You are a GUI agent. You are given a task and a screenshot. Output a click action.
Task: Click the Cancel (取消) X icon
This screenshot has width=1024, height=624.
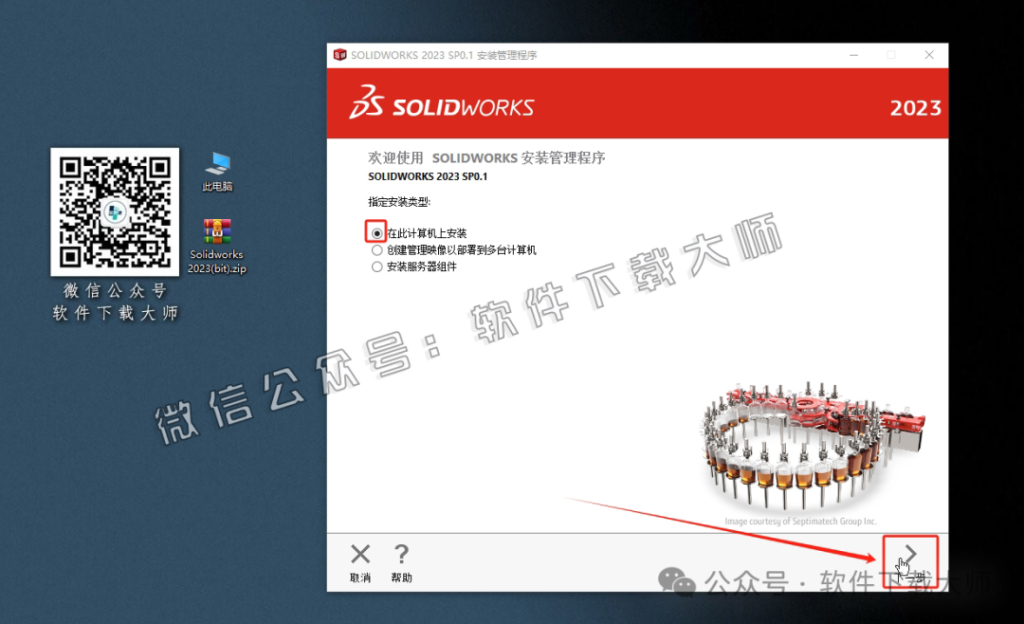point(360,555)
